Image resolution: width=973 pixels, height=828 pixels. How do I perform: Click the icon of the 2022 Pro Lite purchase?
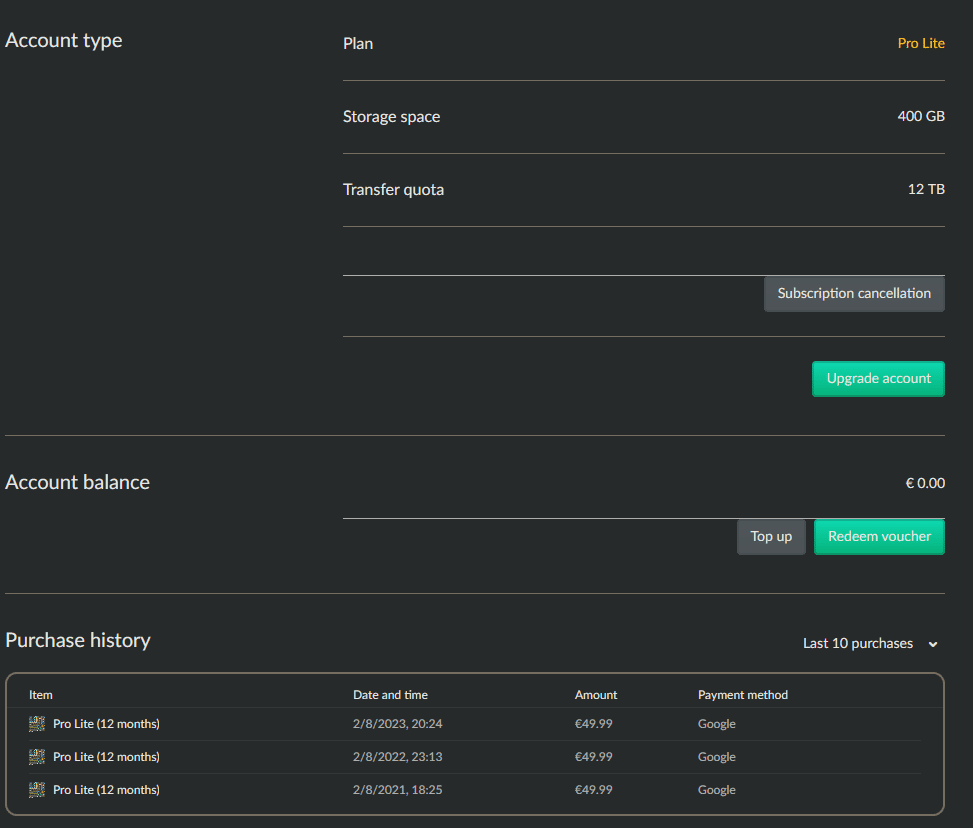(37, 757)
